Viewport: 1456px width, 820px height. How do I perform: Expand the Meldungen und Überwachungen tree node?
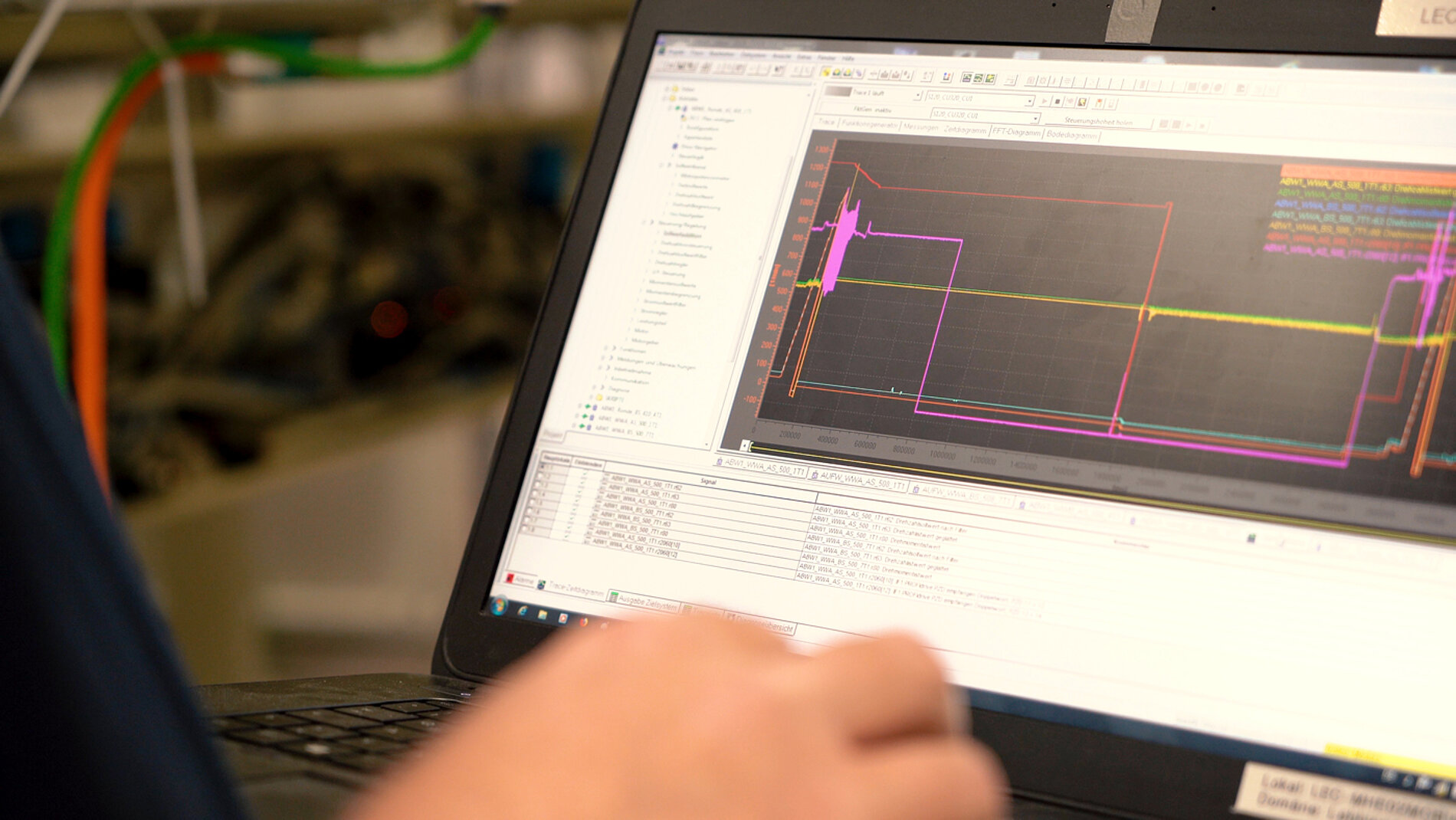tap(611, 358)
